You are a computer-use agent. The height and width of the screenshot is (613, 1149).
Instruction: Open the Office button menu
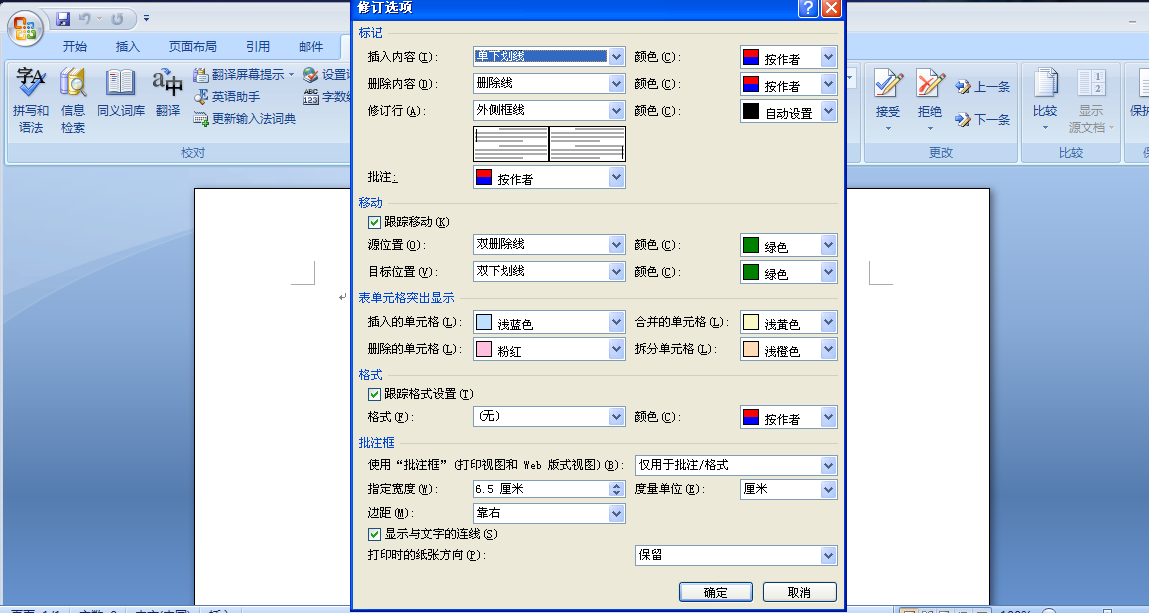[25, 28]
